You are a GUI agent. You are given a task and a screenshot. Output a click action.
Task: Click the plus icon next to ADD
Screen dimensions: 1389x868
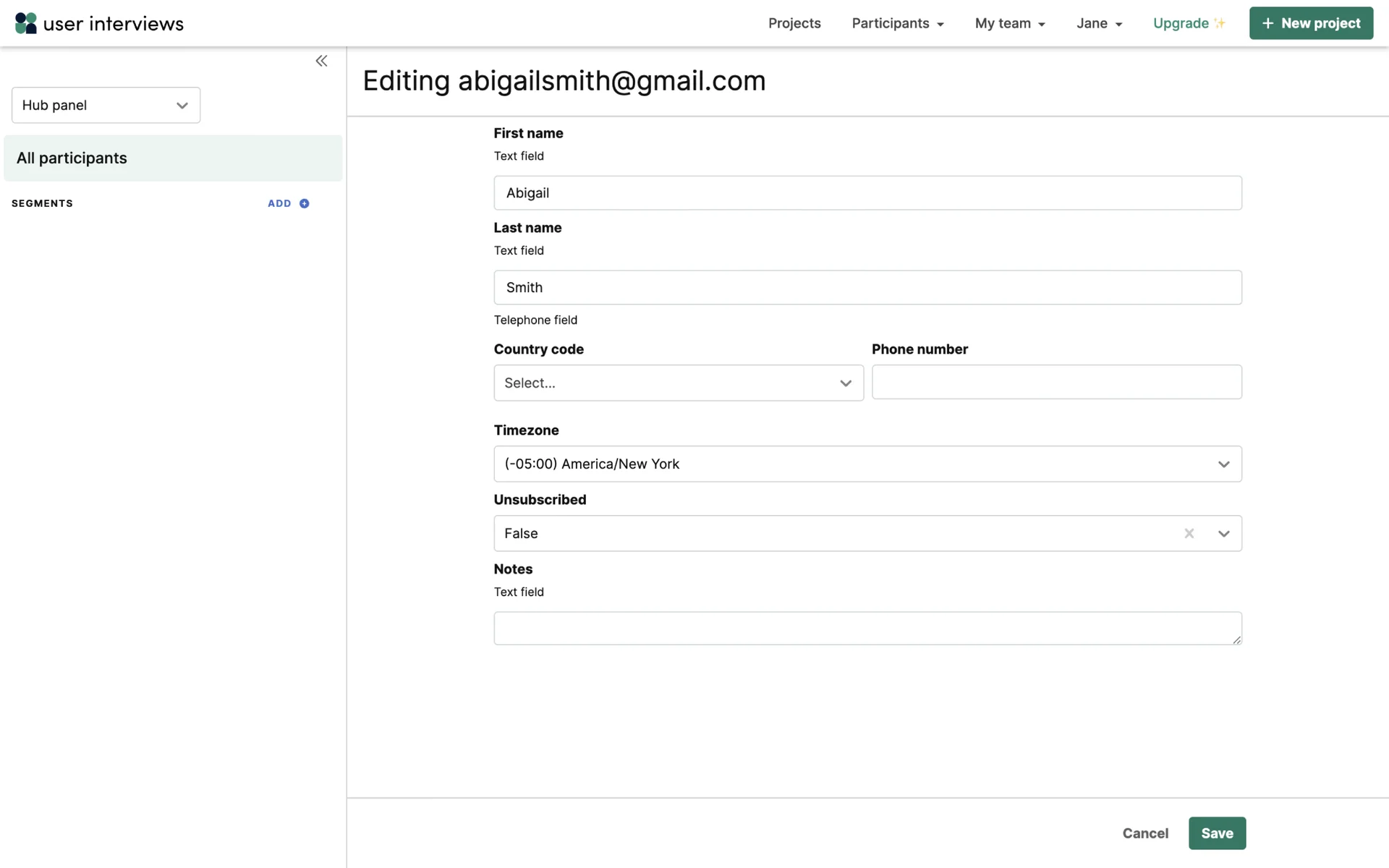click(x=305, y=203)
